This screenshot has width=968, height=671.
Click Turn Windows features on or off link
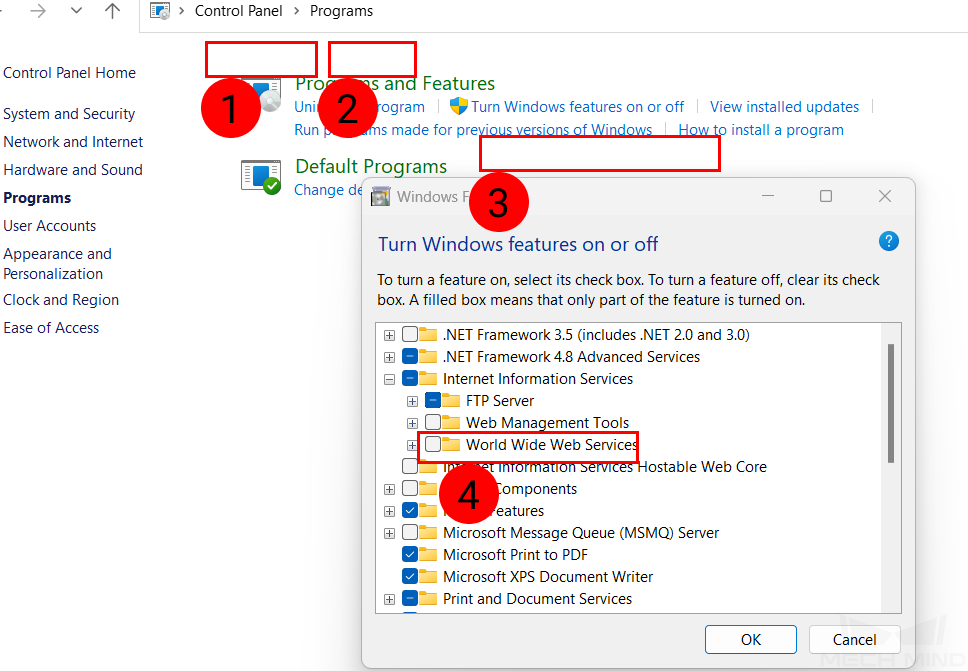577,107
